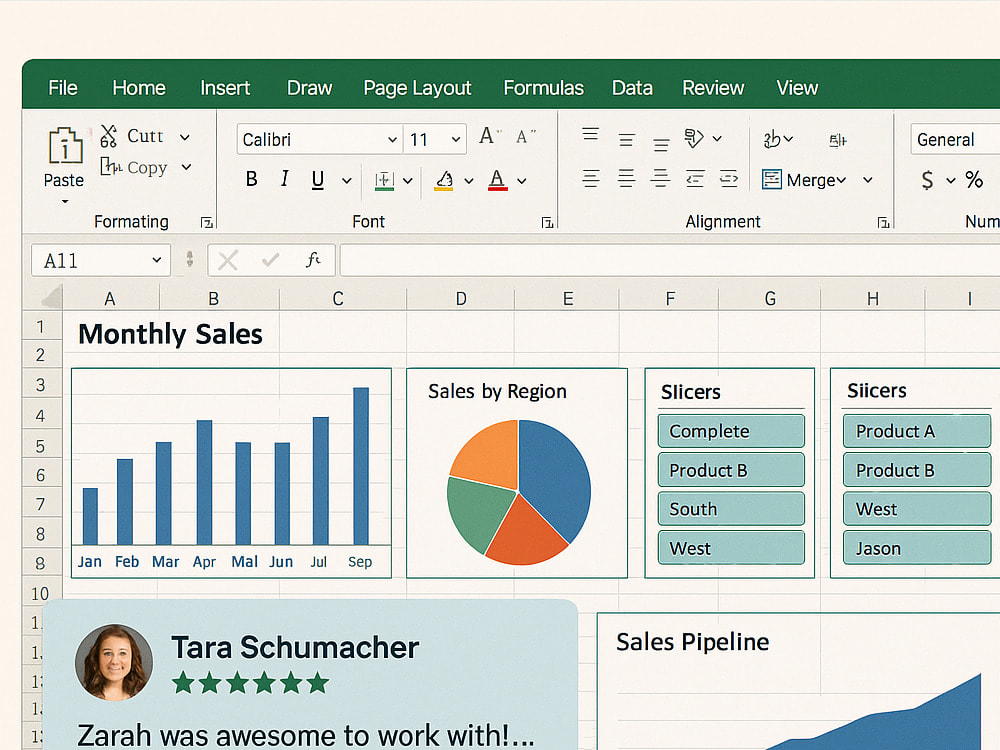Click the Top Align icon
The width and height of the screenshot is (1000, 750).
(x=591, y=135)
